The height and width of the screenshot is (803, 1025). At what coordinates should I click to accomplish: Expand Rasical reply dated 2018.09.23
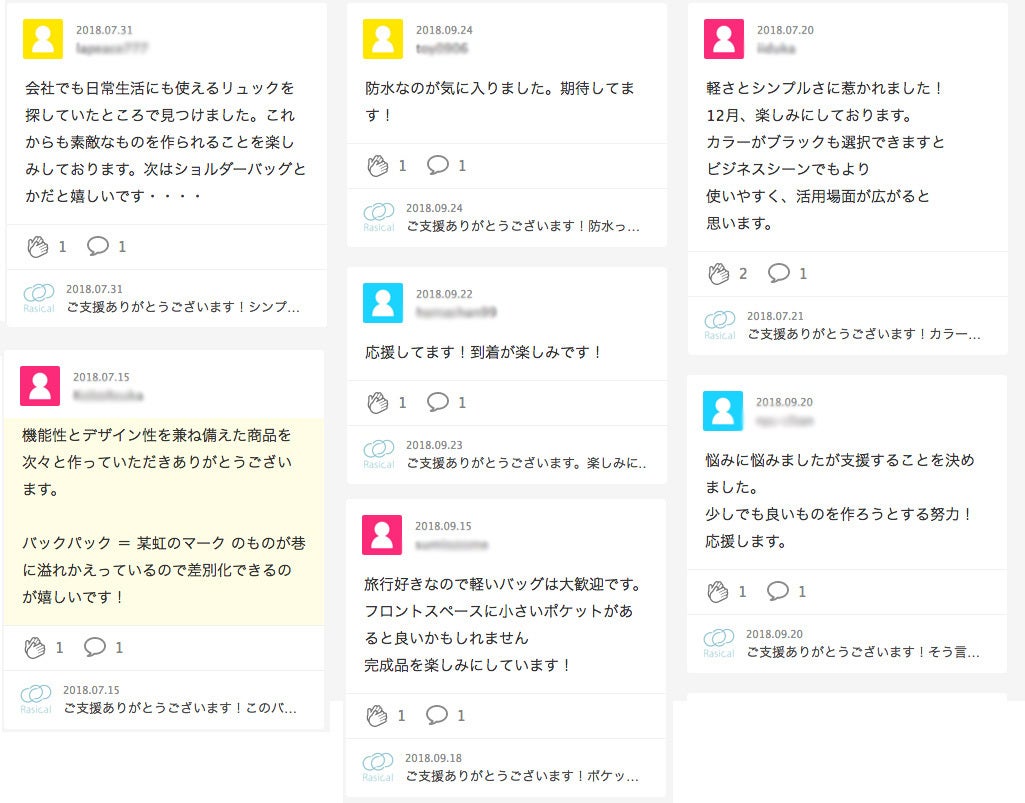point(526,464)
